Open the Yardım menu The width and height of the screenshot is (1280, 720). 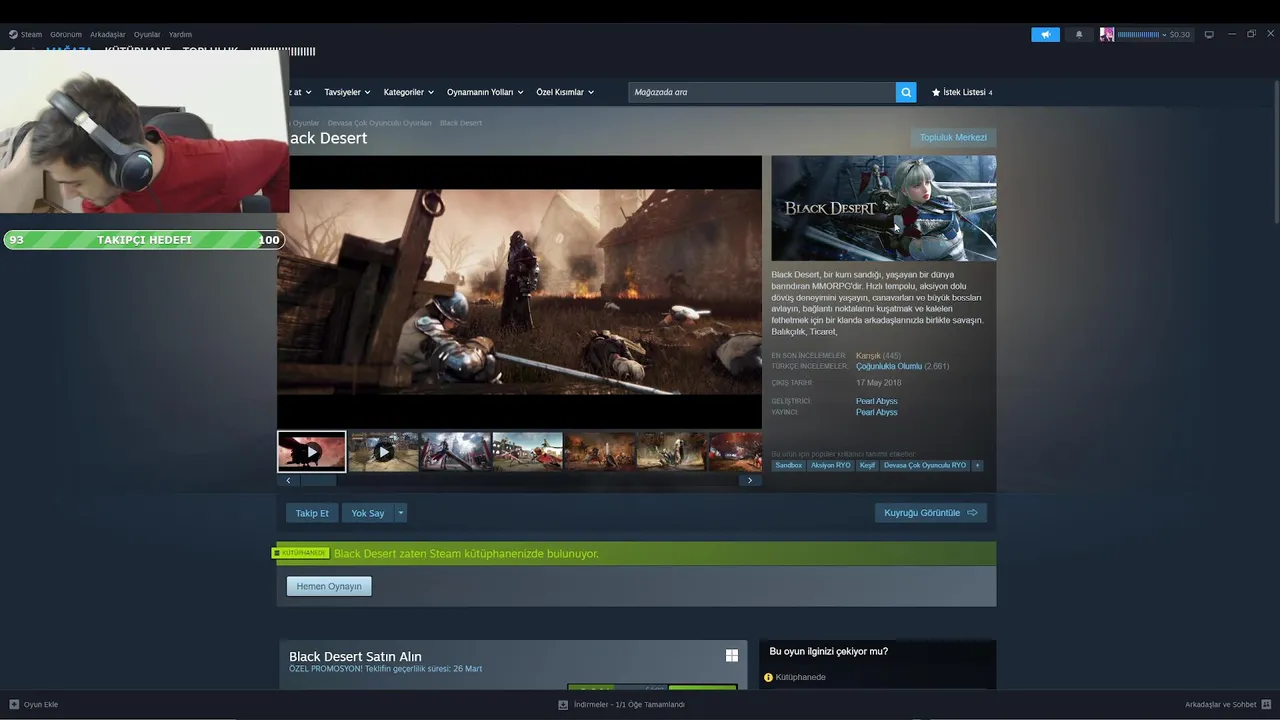(180, 34)
